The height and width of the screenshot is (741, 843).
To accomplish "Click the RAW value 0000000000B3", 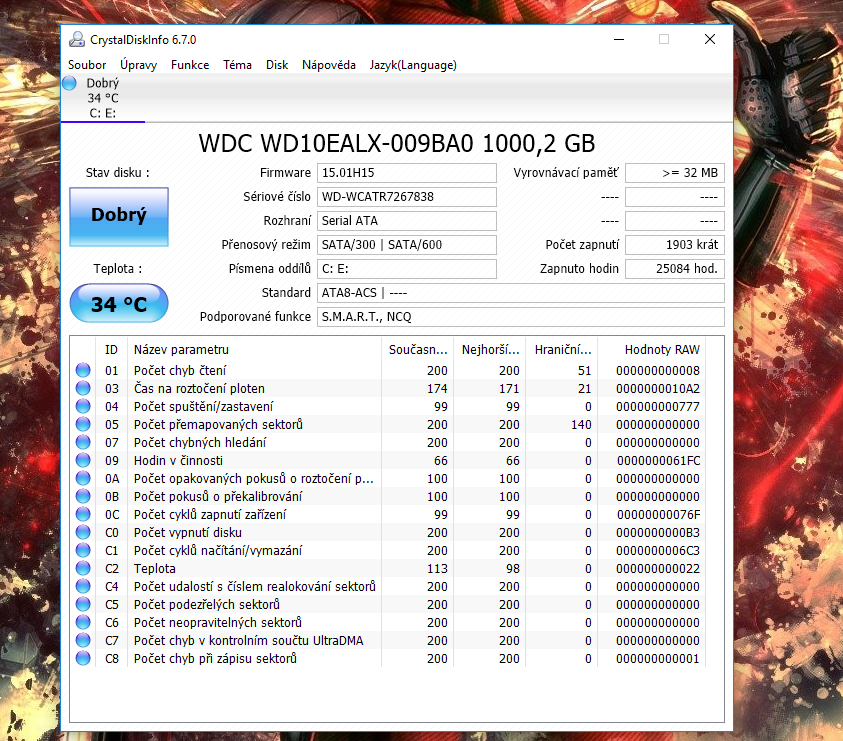I will click(658, 533).
